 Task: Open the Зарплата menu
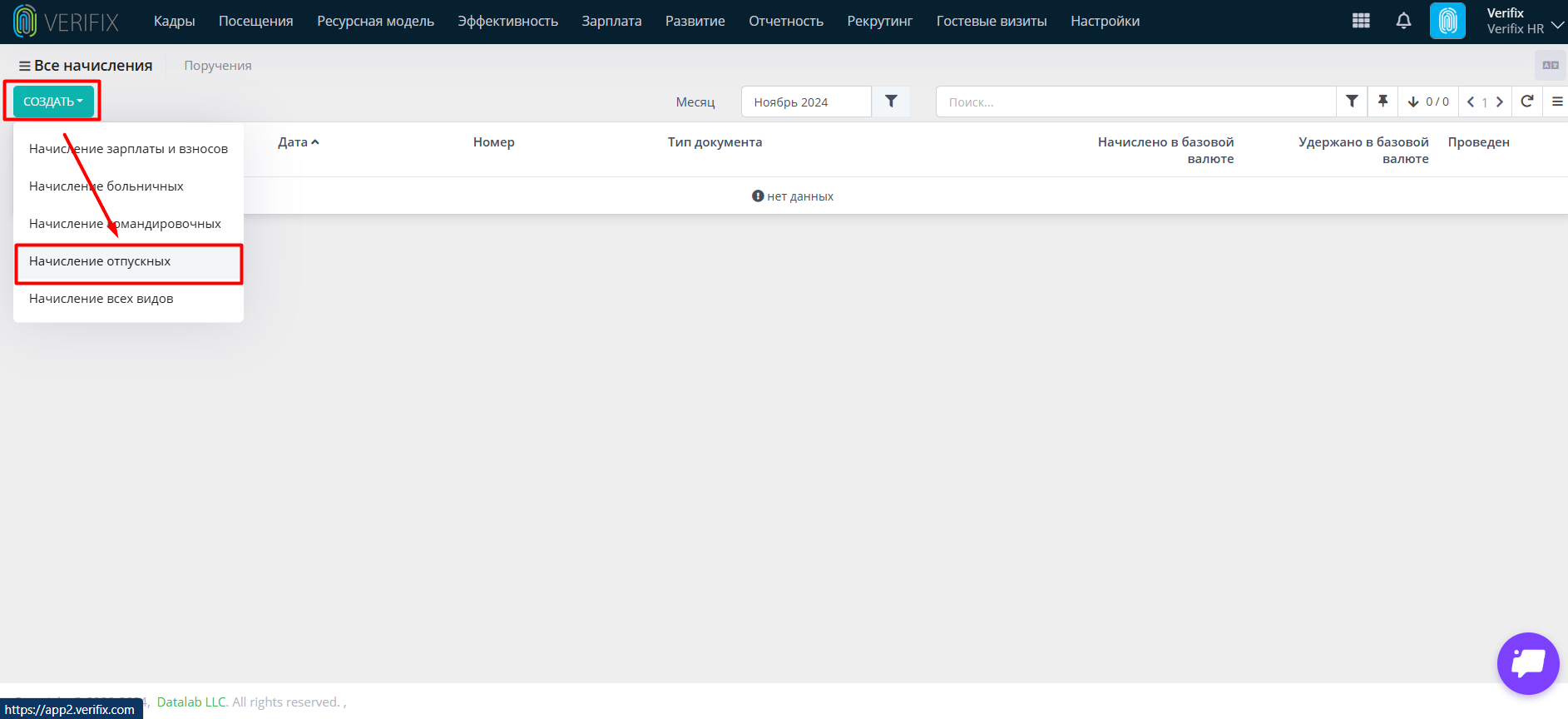(x=612, y=21)
